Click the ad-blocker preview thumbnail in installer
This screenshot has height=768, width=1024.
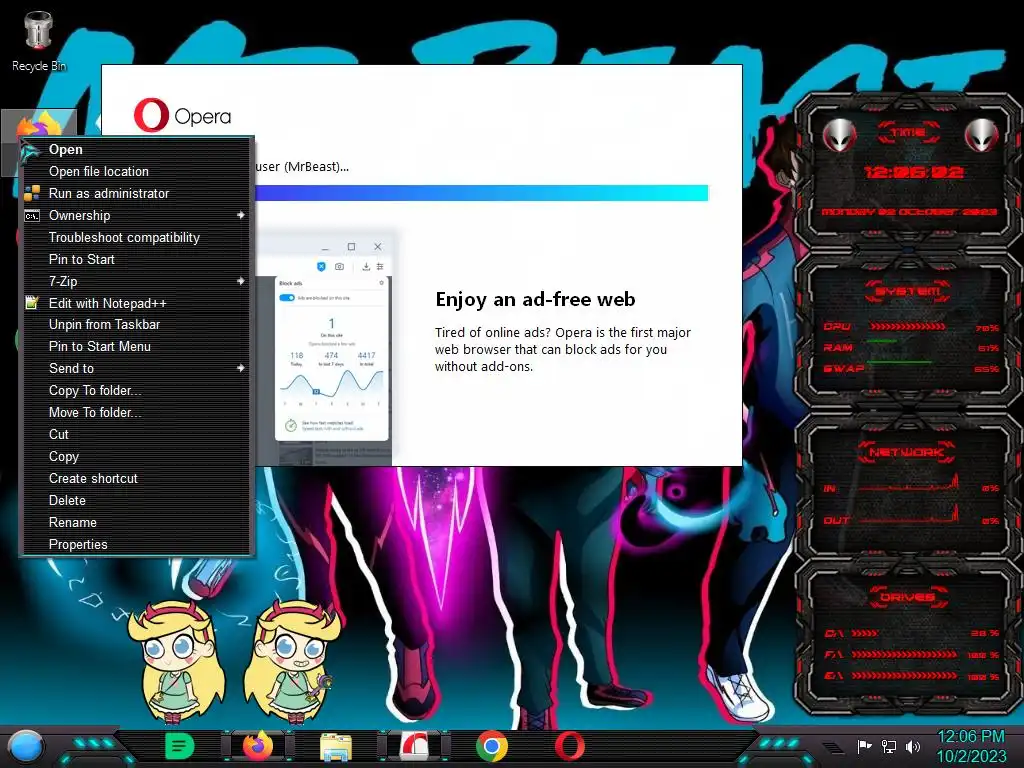[325, 348]
